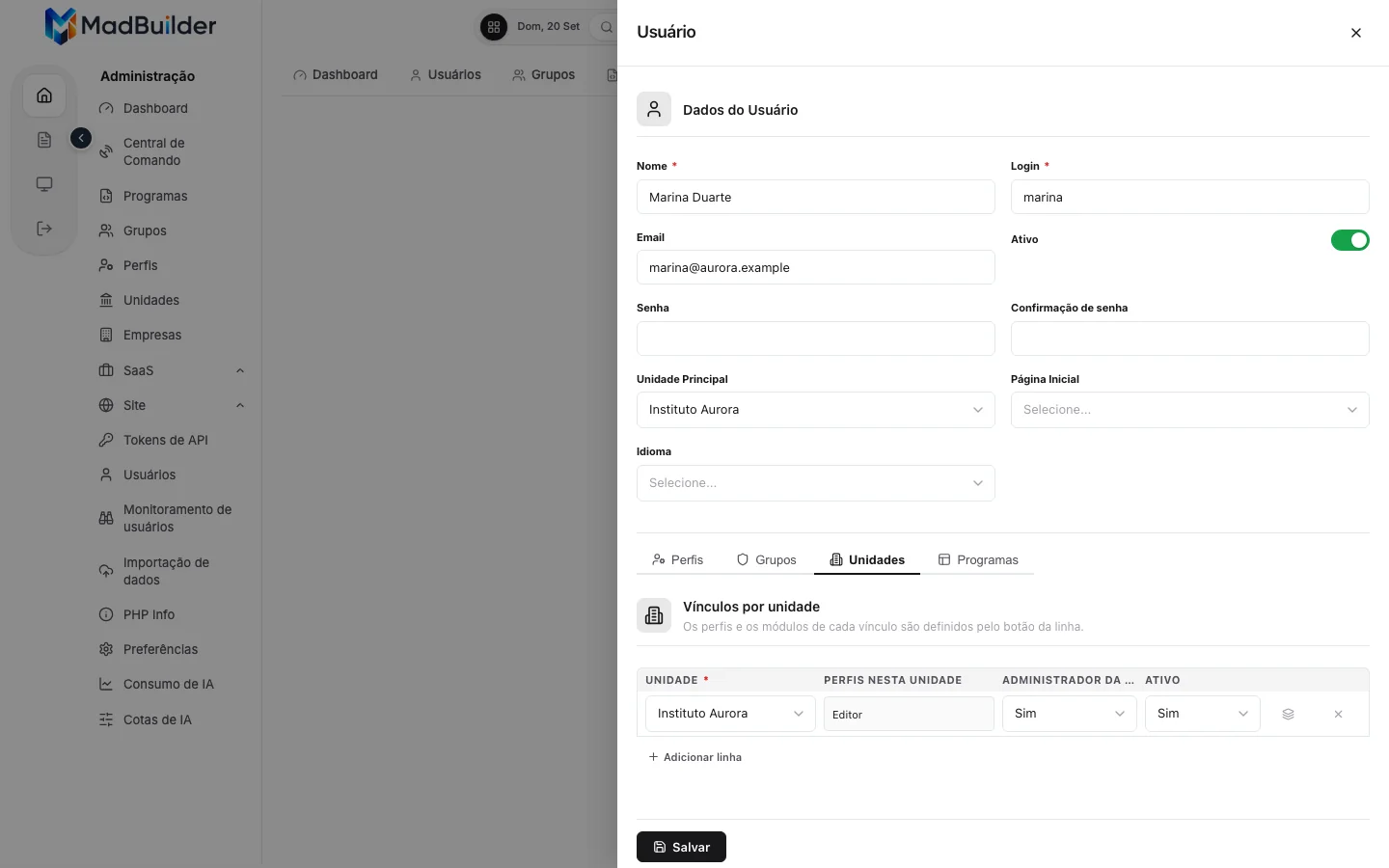
Task: Open the Unidade Principal dropdown
Action: (x=815, y=410)
